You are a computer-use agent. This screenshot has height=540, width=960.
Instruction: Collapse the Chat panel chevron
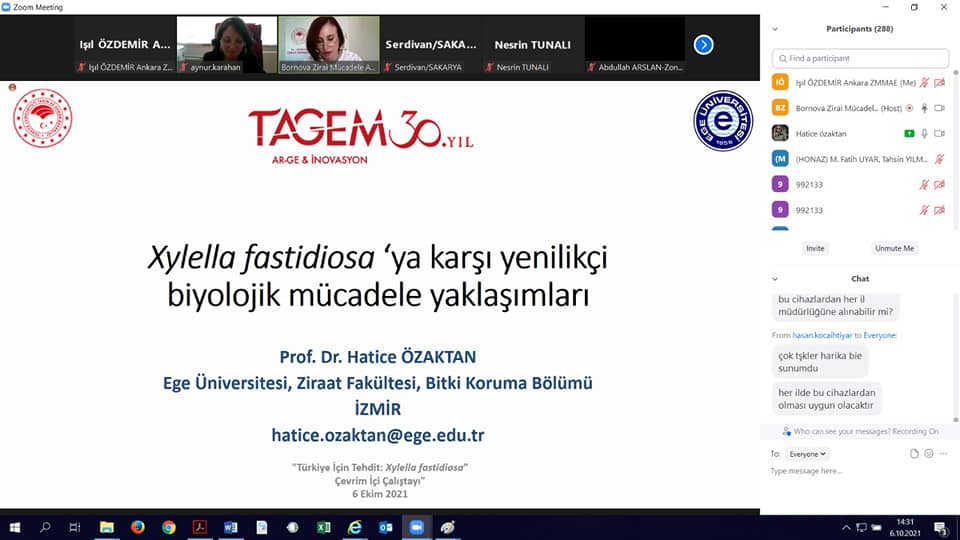tap(775, 279)
